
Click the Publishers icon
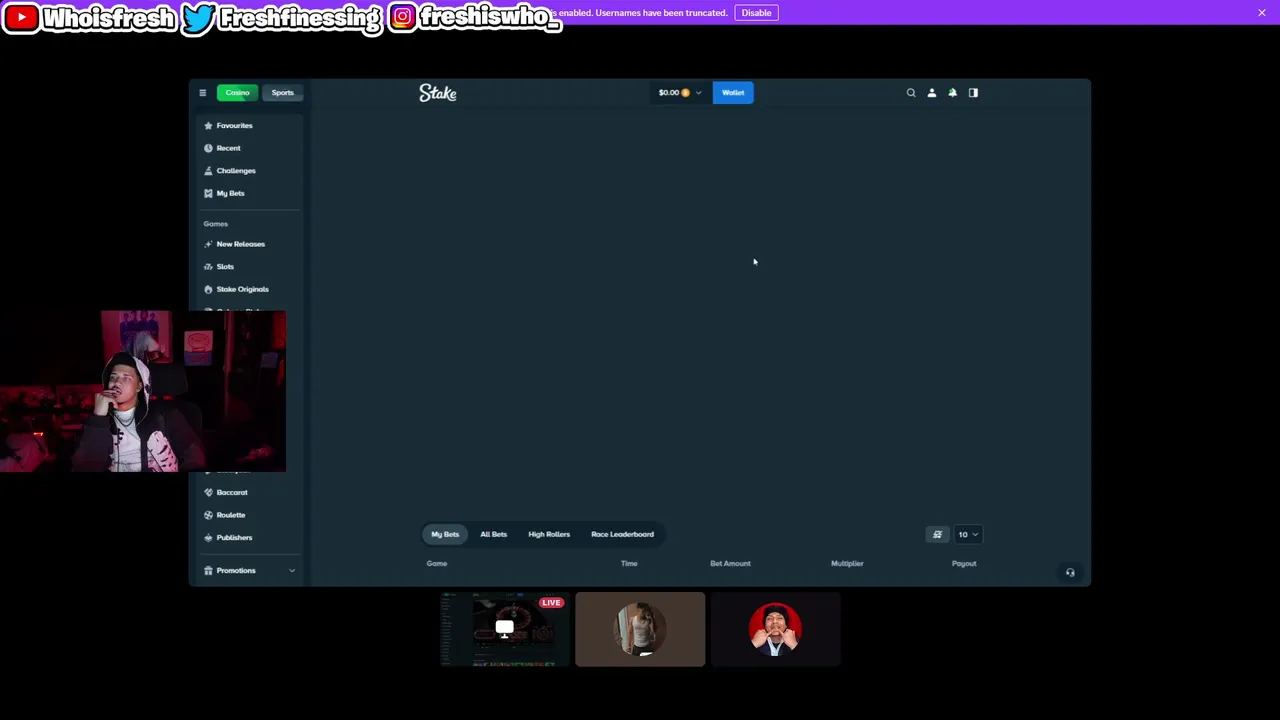[x=208, y=538]
